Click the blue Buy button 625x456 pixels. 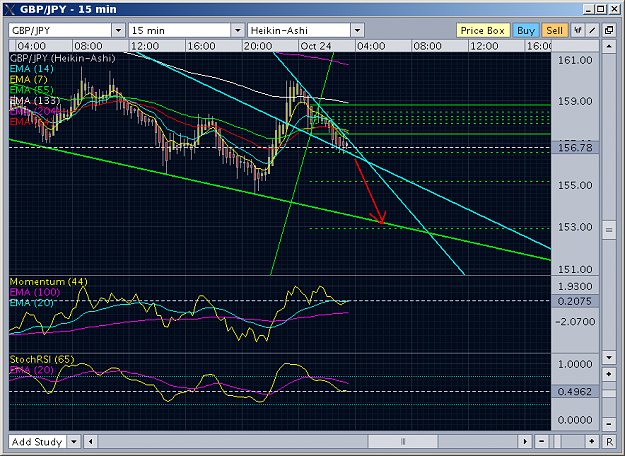[526, 30]
